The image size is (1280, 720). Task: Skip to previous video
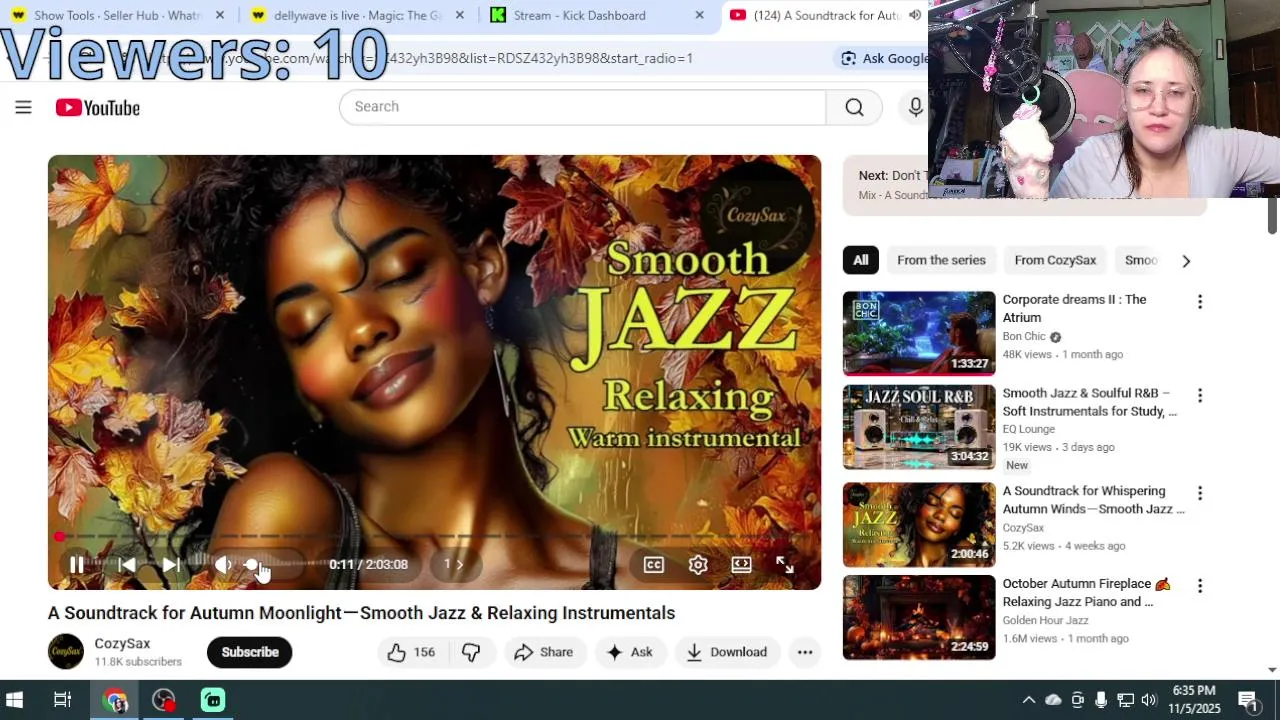(x=127, y=564)
